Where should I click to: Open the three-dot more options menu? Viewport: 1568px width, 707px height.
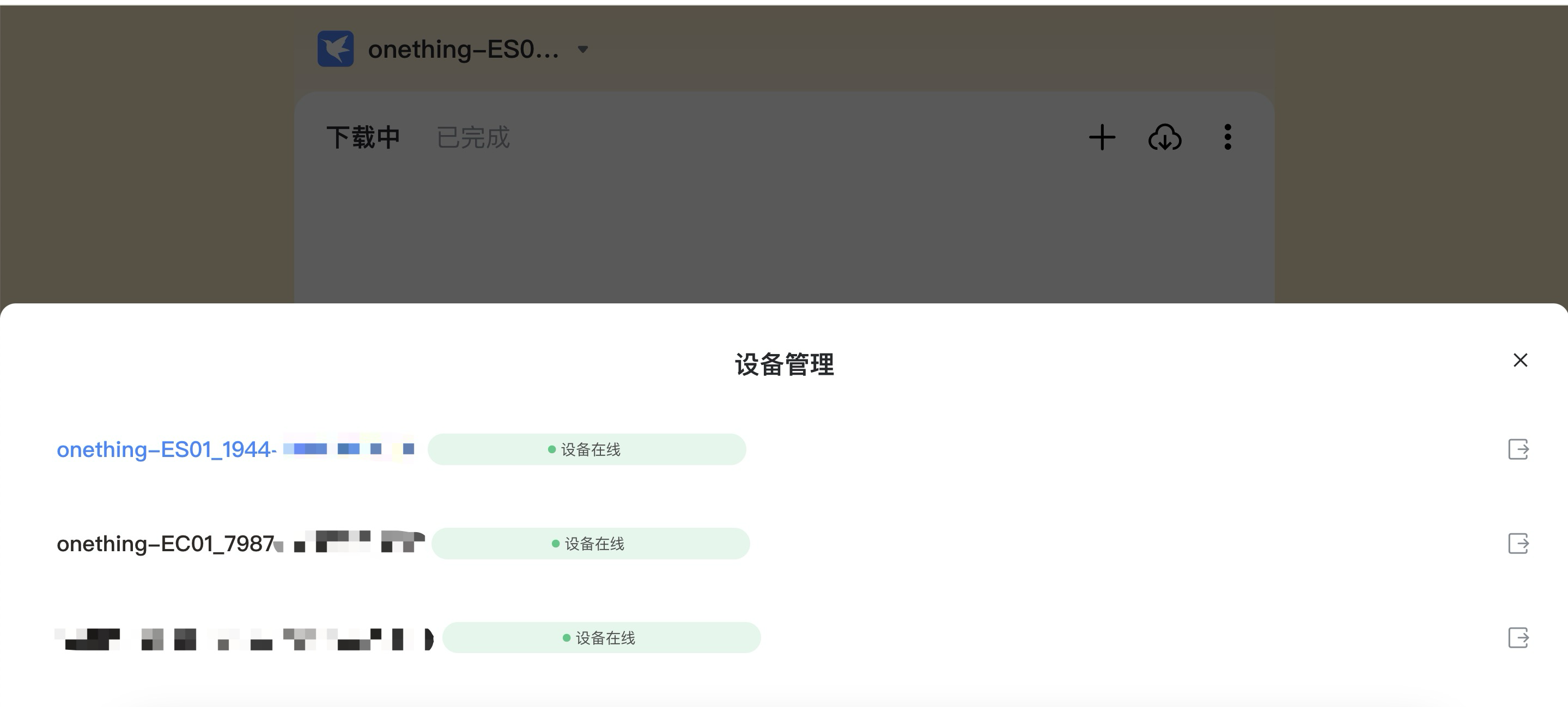pyautogui.click(x=1227, y=137)
